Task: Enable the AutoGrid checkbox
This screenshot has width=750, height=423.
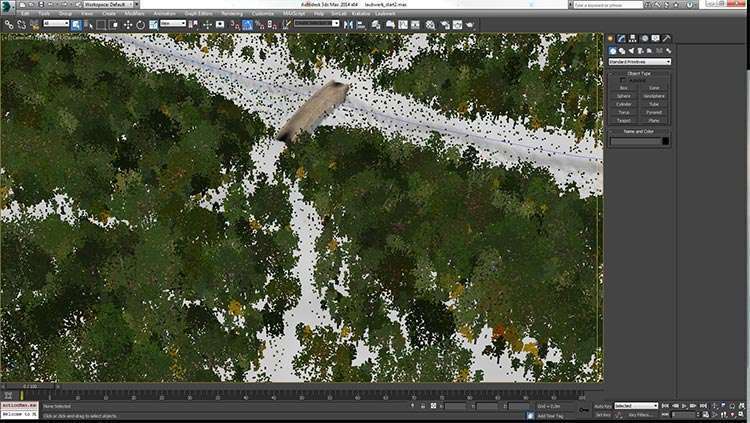Action: click(624, 80)
